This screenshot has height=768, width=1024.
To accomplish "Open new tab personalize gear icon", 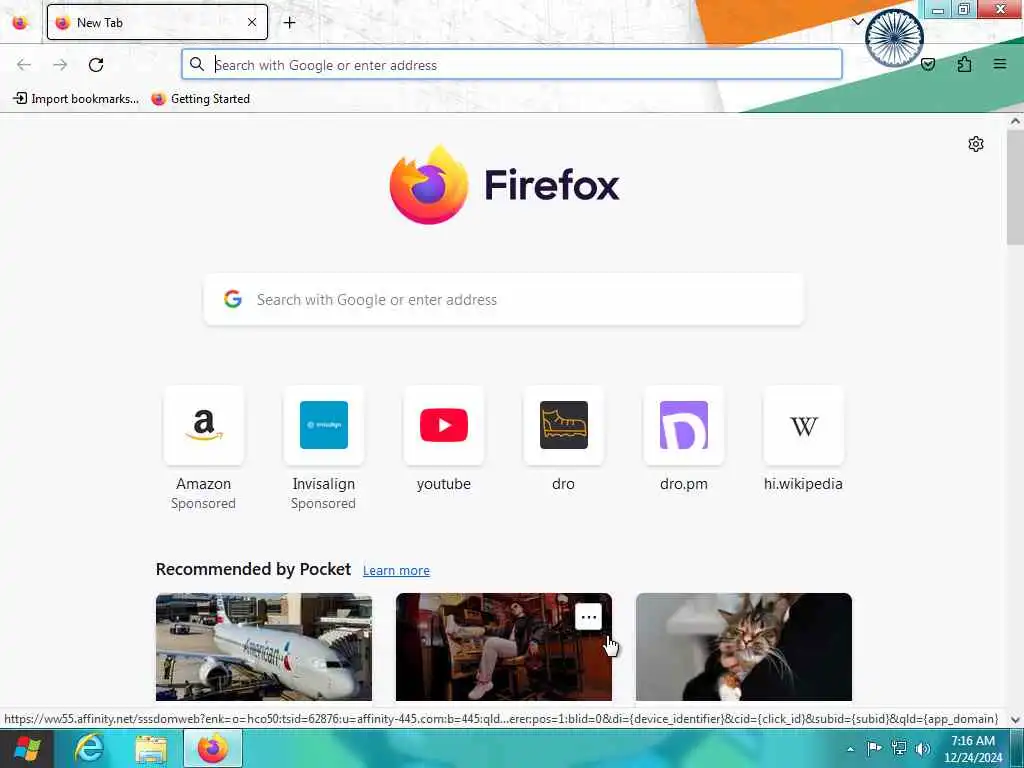I will click(976, 144).
